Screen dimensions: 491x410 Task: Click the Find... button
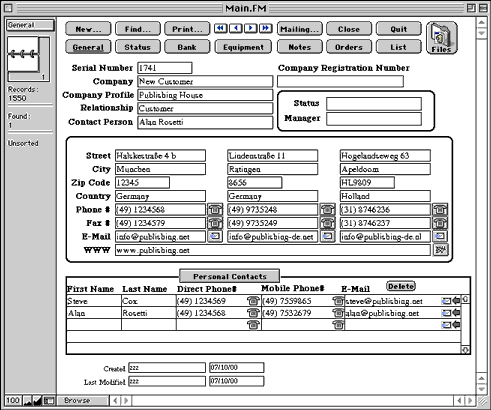(138, 29)
